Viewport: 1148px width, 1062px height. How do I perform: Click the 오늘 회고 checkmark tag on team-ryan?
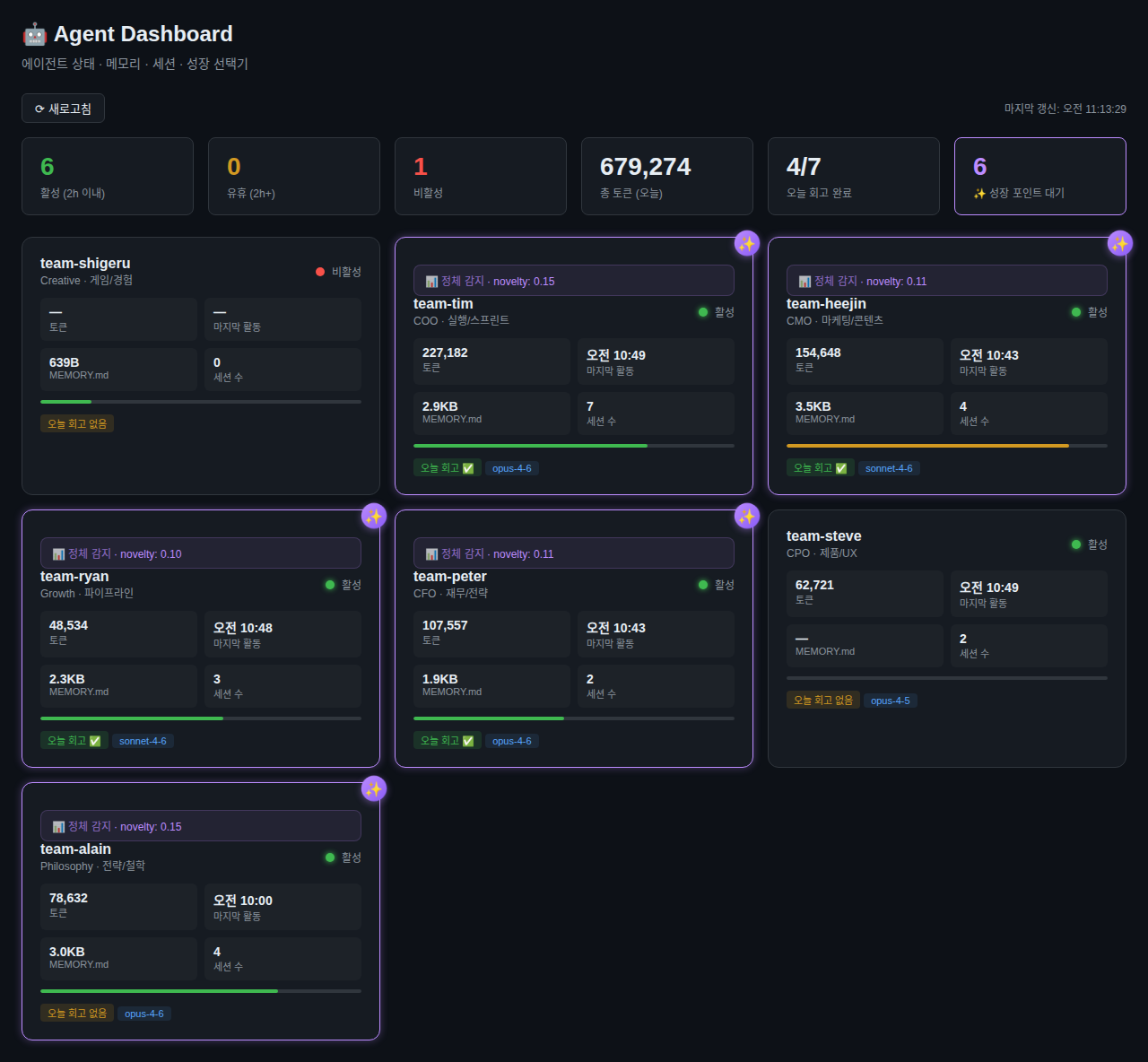pos(74,741)
